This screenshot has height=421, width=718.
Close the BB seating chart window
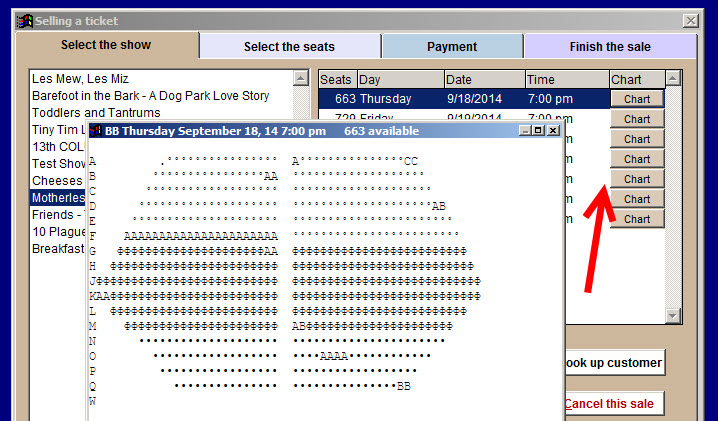(553, 131)
